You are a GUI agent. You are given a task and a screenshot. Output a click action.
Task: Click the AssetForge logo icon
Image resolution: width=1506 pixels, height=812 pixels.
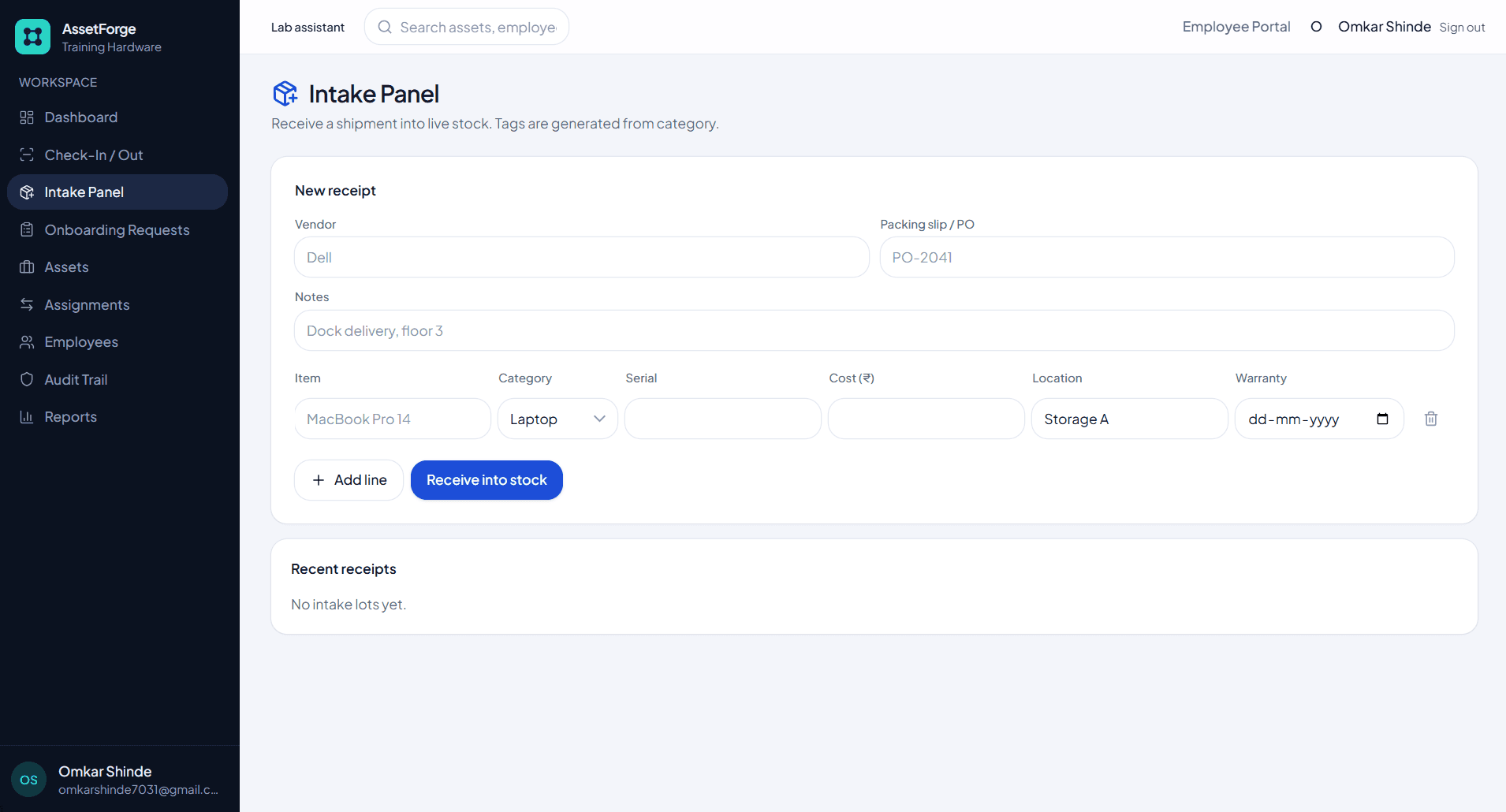point(32,37)
